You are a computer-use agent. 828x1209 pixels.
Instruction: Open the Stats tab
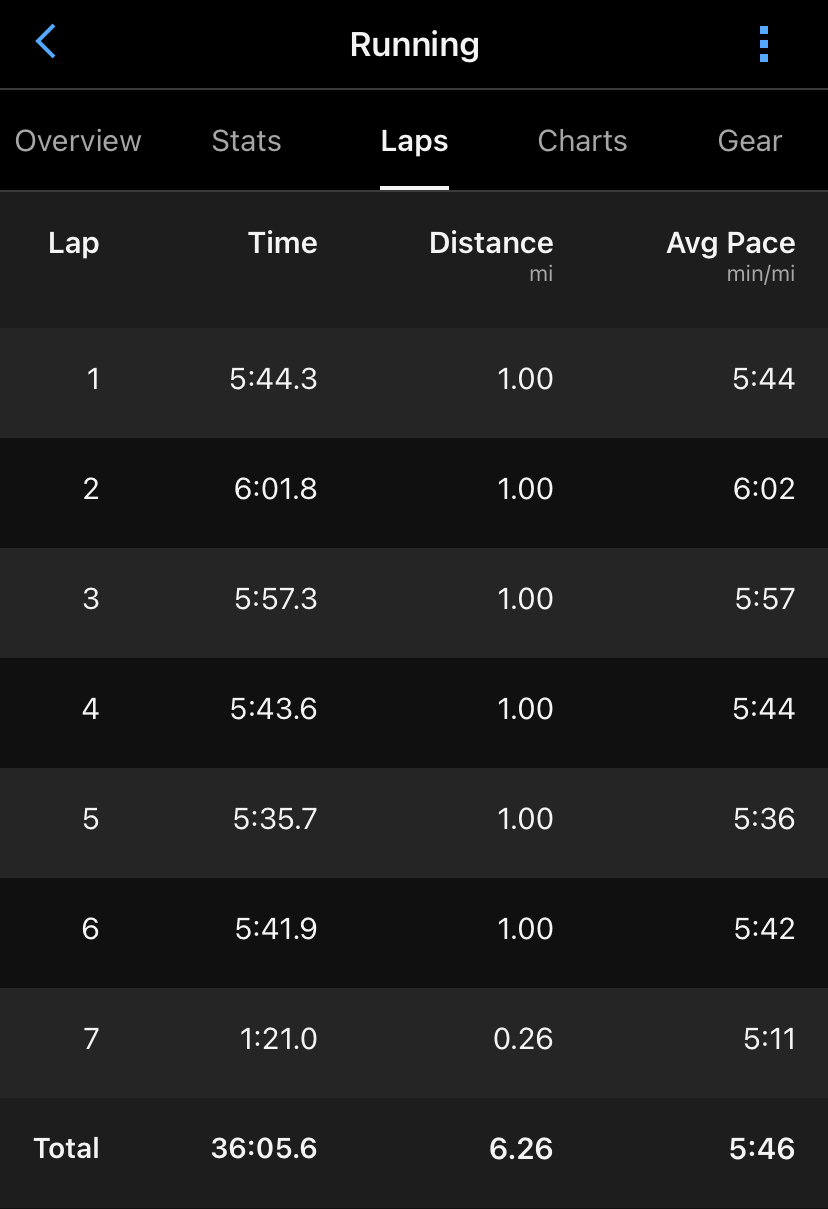246,141
